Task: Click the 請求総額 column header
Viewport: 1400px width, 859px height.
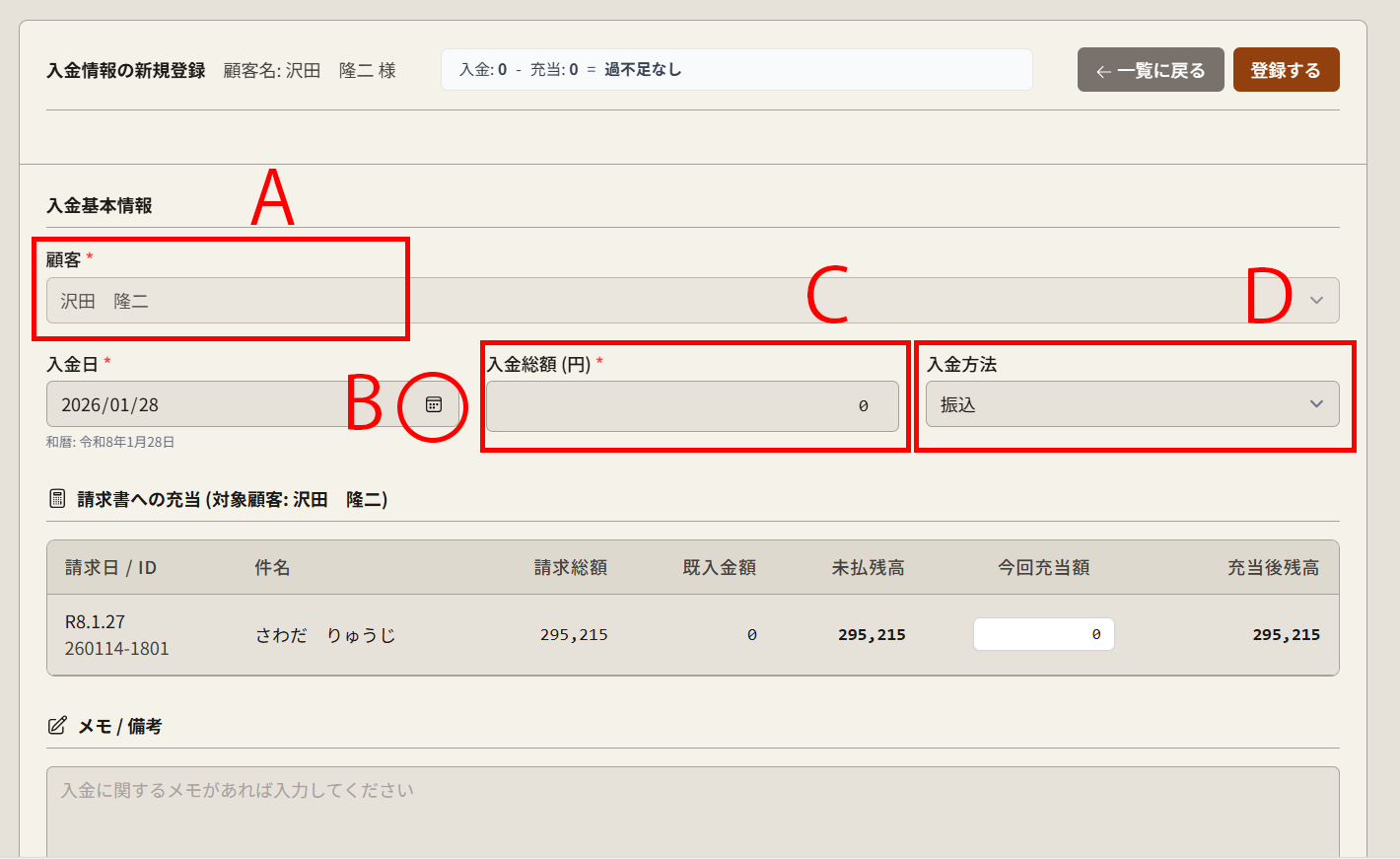Action: tap(570, 567)
